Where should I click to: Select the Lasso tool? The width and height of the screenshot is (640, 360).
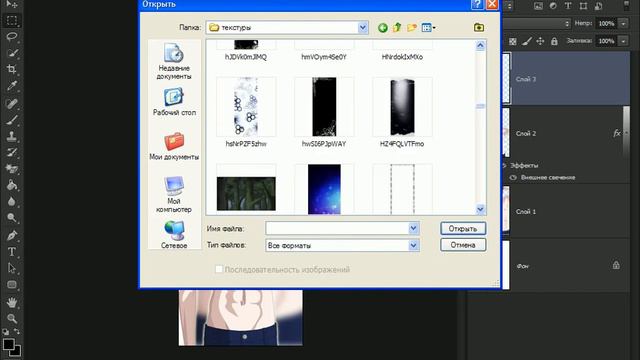12,37
